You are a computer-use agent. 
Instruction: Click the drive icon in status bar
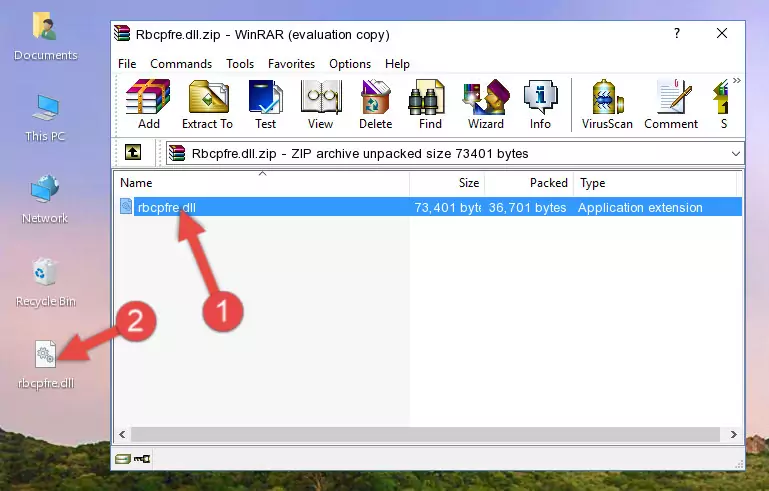(x=123, y=459)
